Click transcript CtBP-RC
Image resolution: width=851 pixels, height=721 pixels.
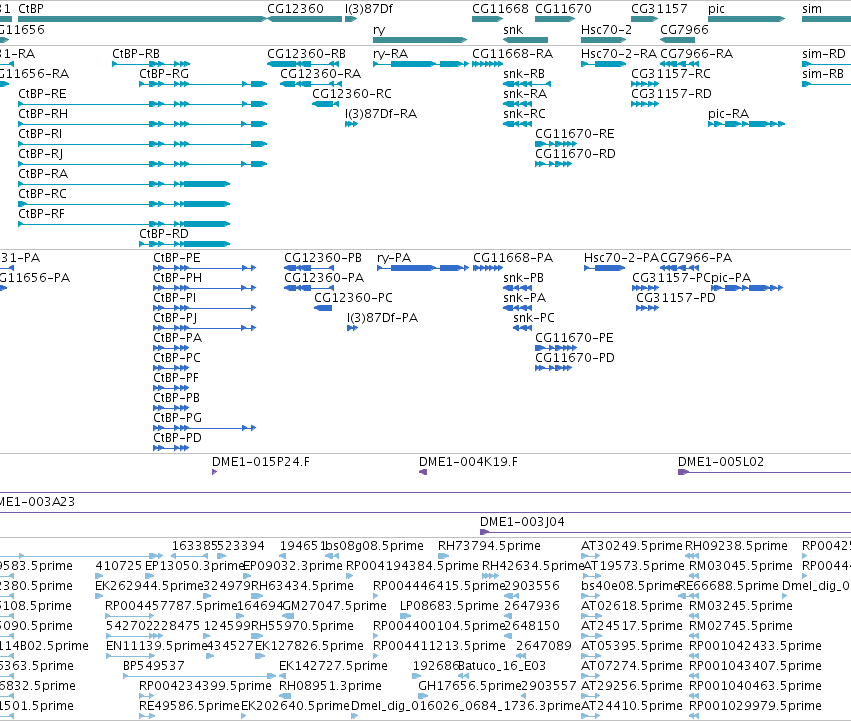tap(124, 204)
